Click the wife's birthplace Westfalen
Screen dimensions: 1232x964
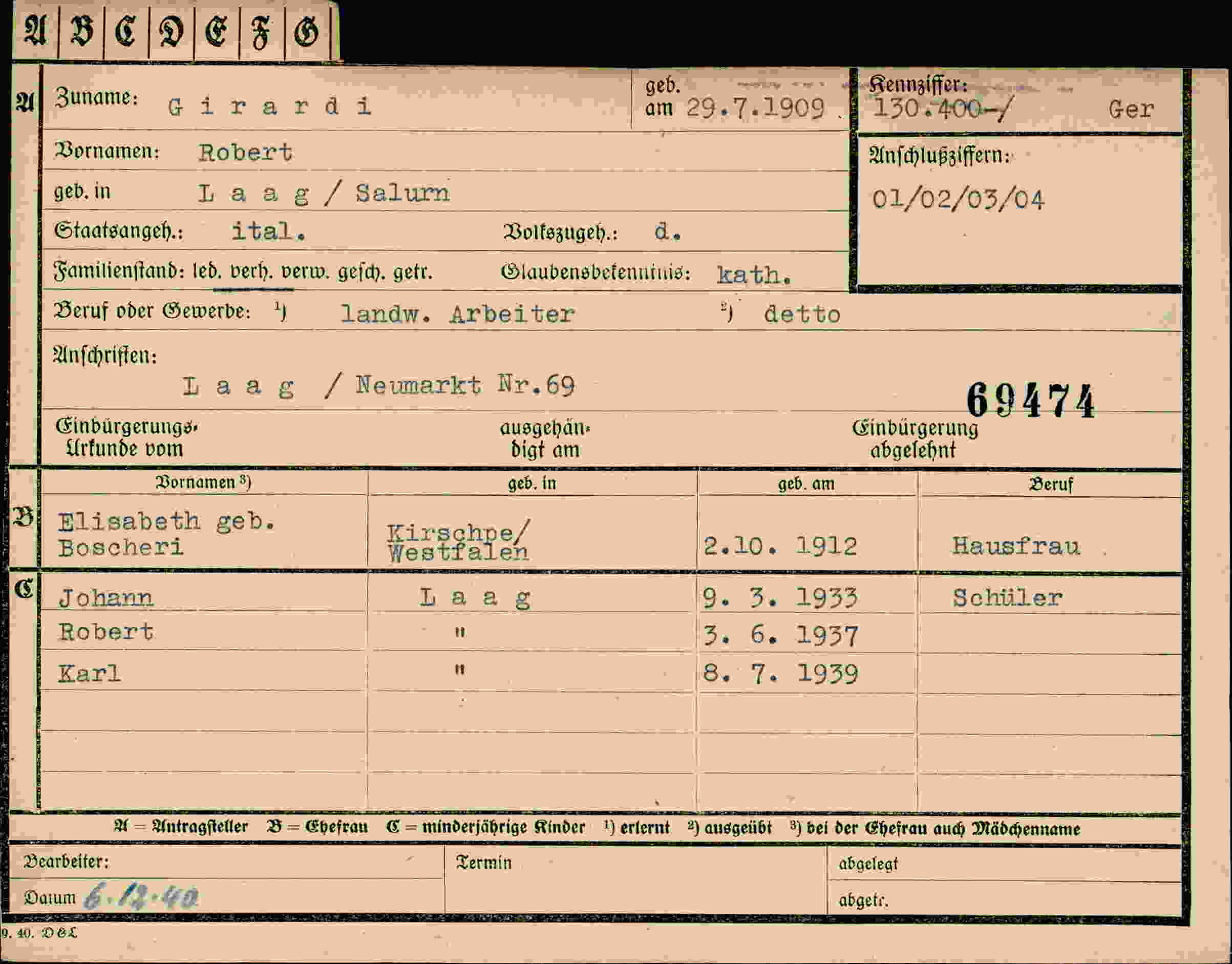(x=458, y=552)
